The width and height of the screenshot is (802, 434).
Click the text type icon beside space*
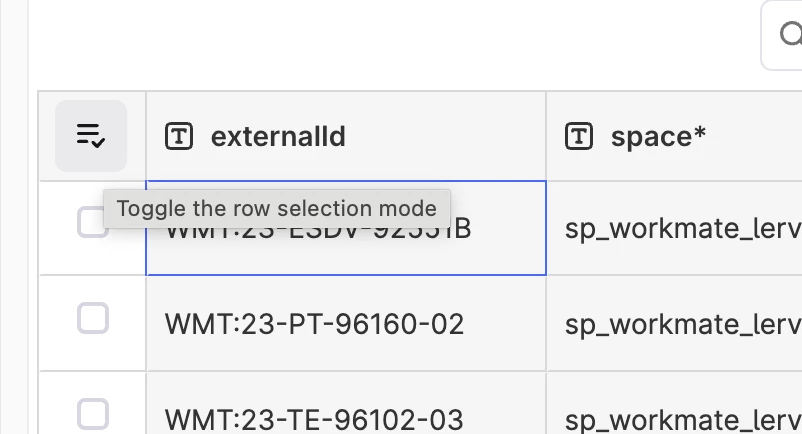click(x=579, y=136)
